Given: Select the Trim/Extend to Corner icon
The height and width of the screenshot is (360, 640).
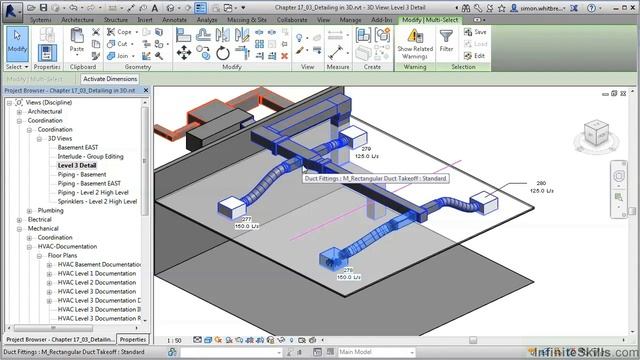Looking at the screenshot, I should tap(242, 53).
